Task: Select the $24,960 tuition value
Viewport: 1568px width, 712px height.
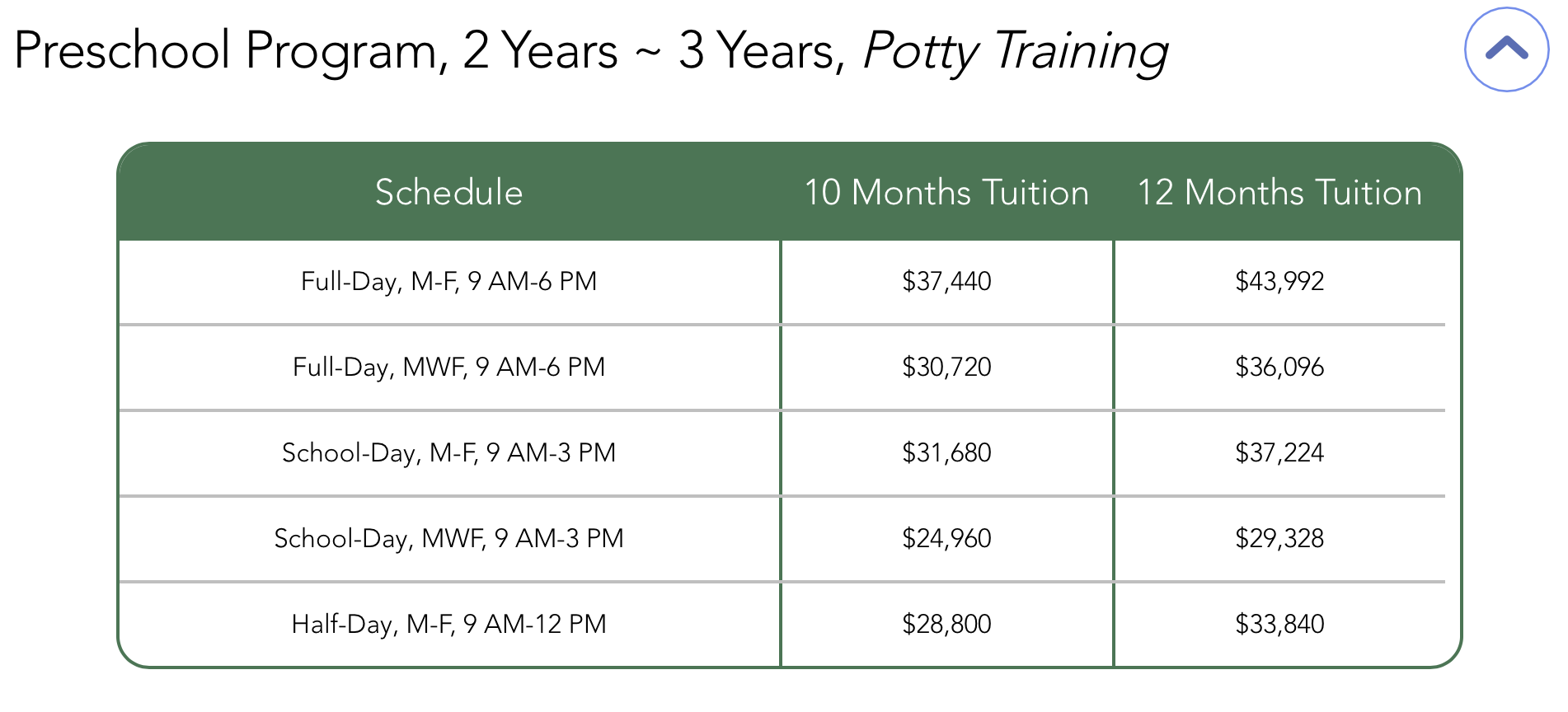Action: pyautogui.click(x=946, y=538)
